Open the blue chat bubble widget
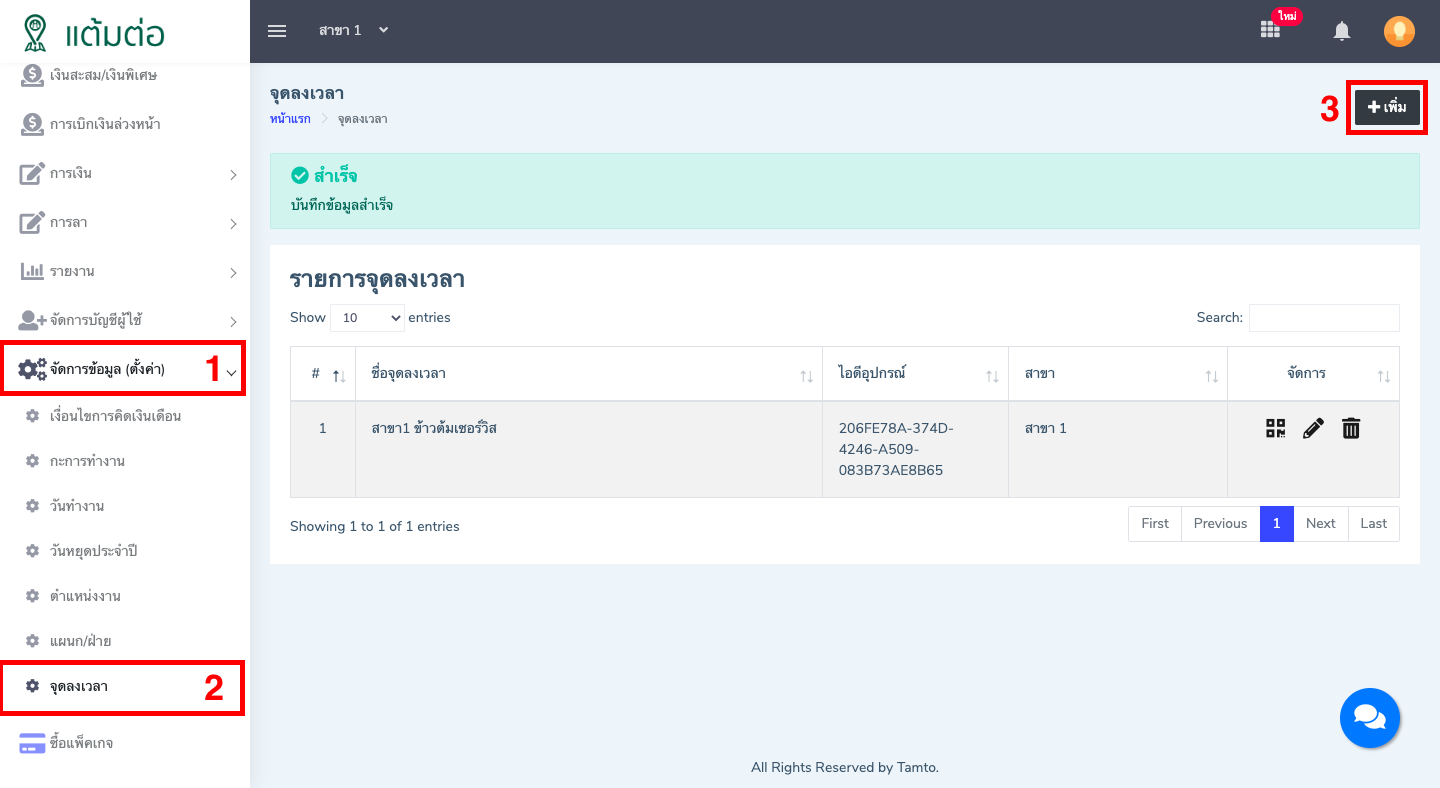This screenshot has width=1440, height=788. 1369,718
